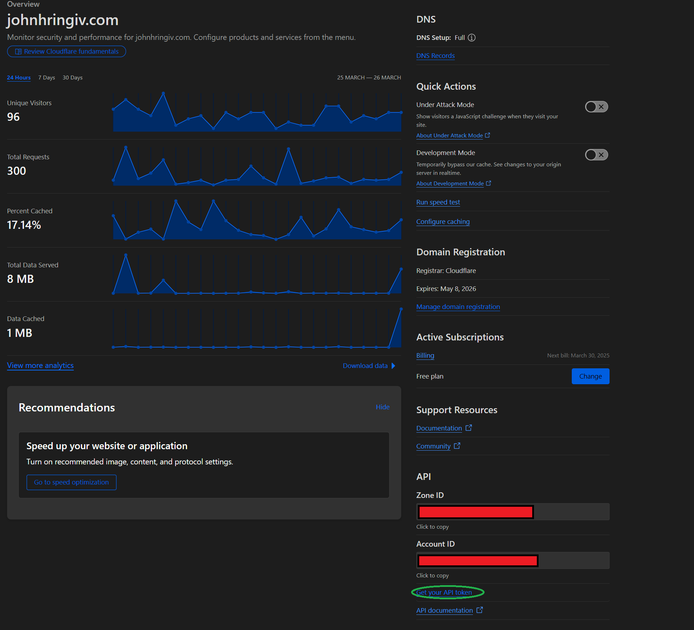Hide the Recommendations panel
This screenshot has width=694, height=630.
[382, 407]
